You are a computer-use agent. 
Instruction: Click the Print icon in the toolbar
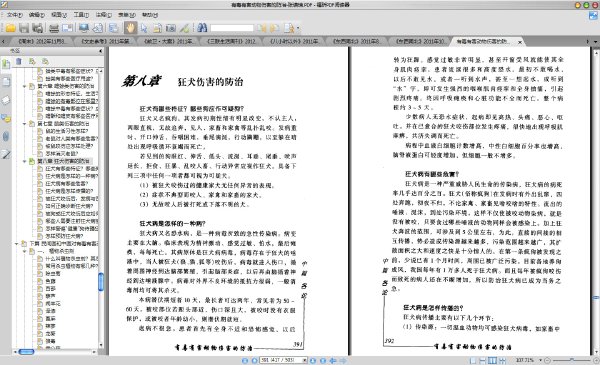(x=54, y=28)
